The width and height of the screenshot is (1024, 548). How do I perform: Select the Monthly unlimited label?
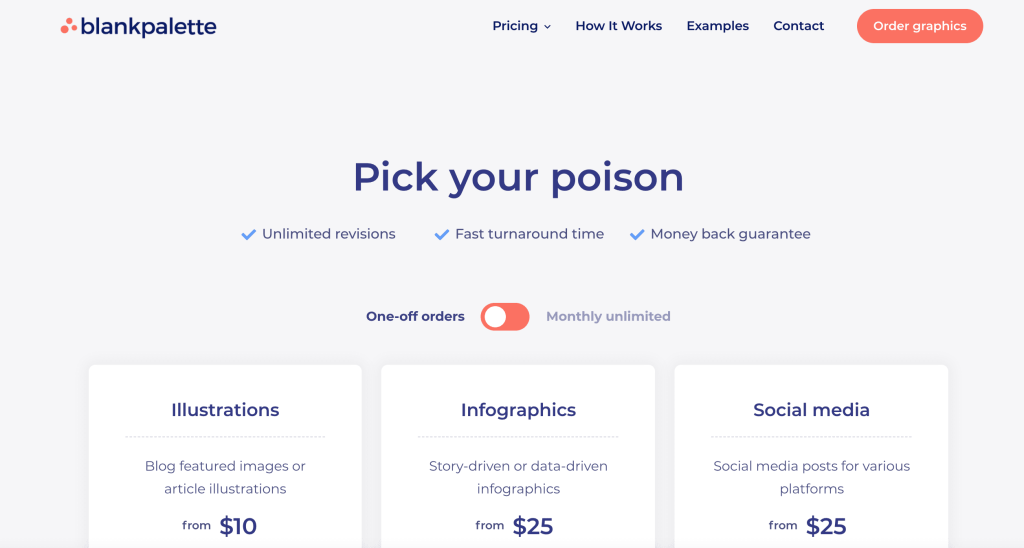pos(608,316)
